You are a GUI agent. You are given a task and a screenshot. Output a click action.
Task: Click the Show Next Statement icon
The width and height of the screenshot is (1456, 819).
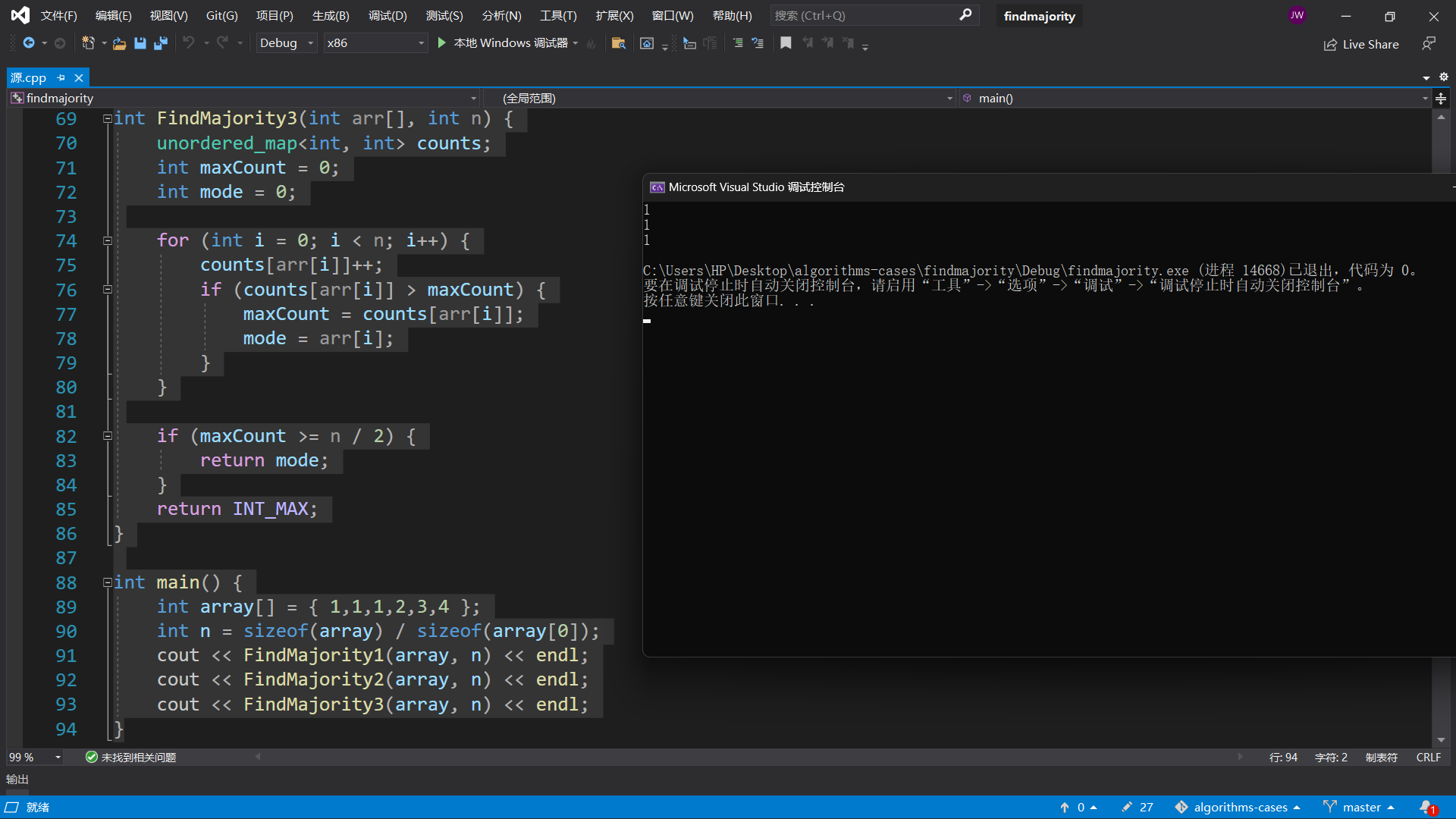pyautogui.click(x=689, y=43)
